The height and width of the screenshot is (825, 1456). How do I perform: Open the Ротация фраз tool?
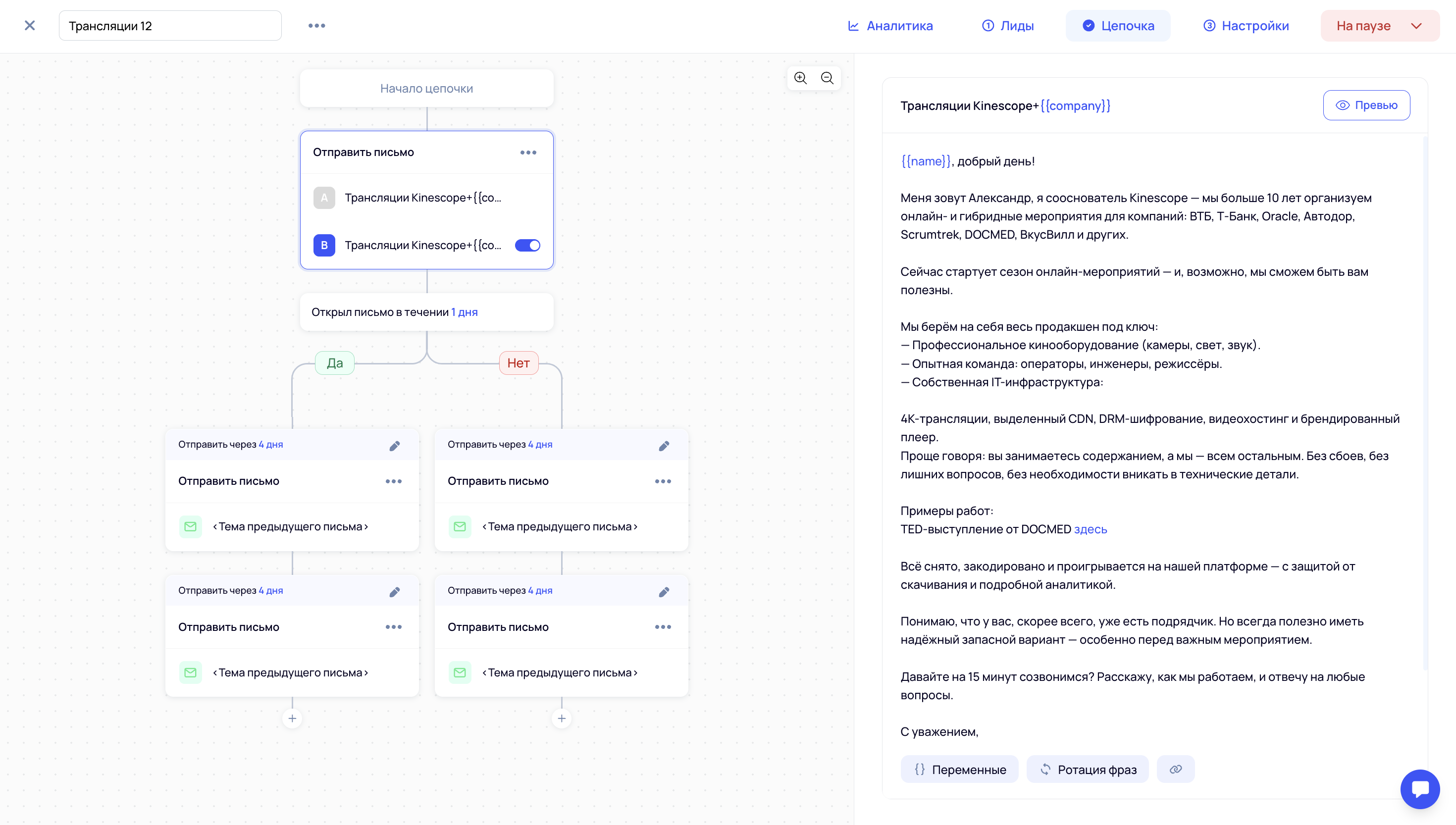pos(1088,770)
